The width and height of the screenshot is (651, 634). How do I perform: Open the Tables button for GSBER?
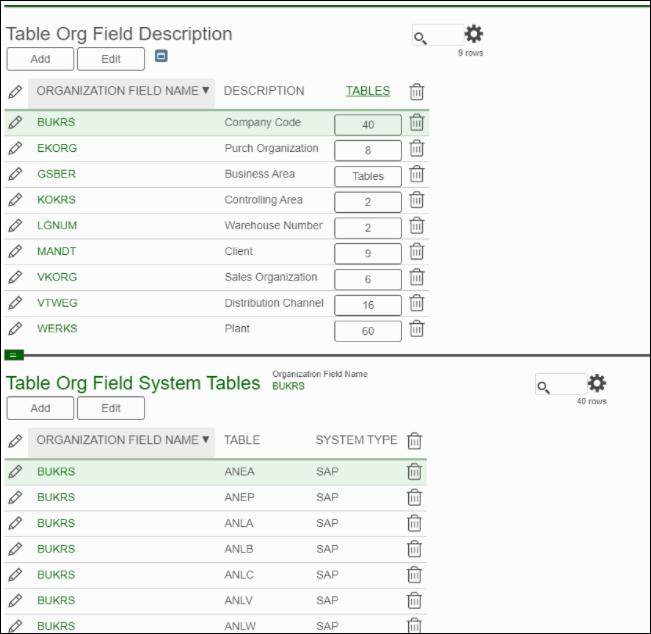368,176
